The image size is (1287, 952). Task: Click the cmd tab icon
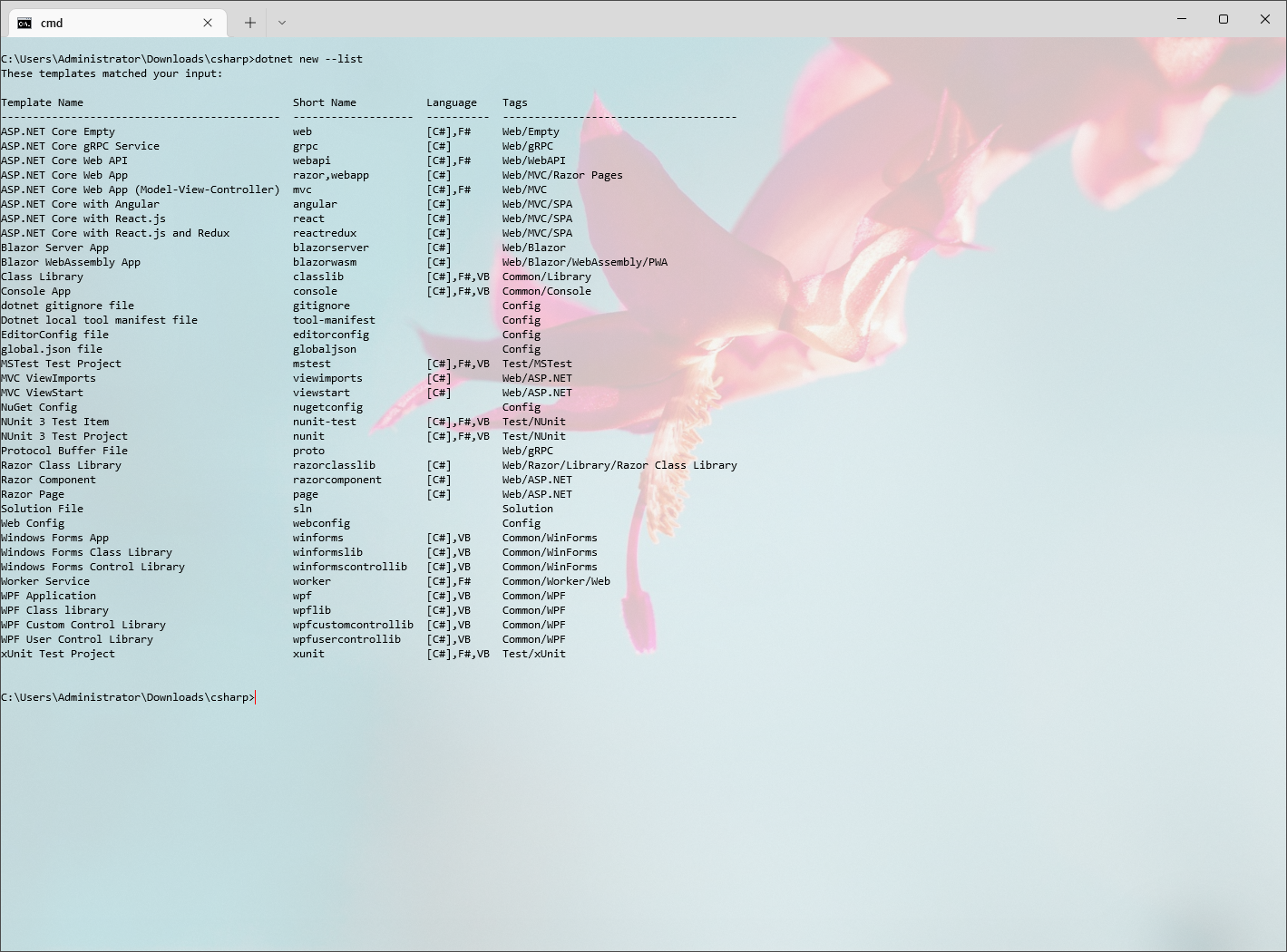click(x=24, y=23)
